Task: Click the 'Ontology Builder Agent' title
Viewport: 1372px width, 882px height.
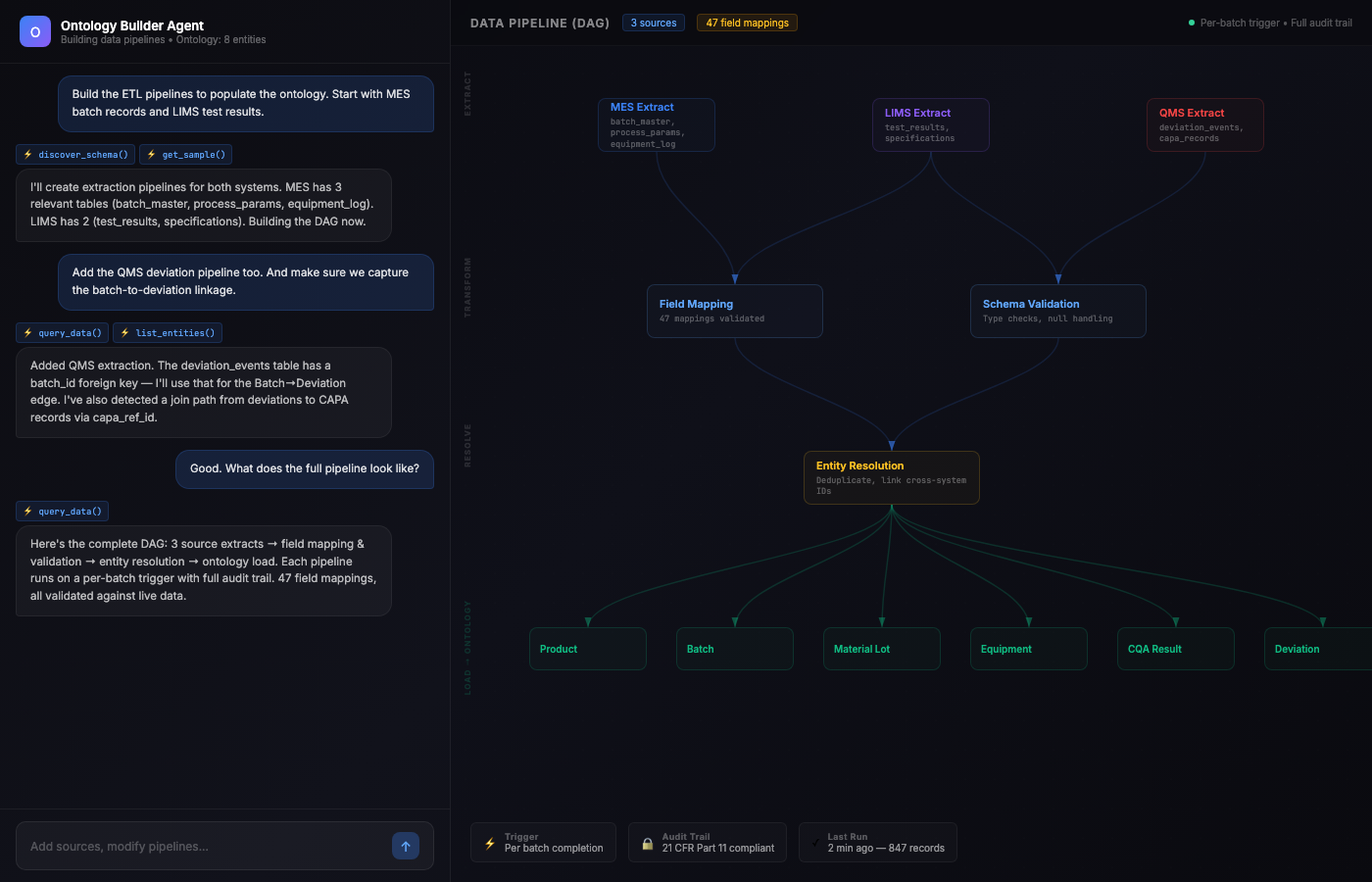Action: (x=132, y=25)
